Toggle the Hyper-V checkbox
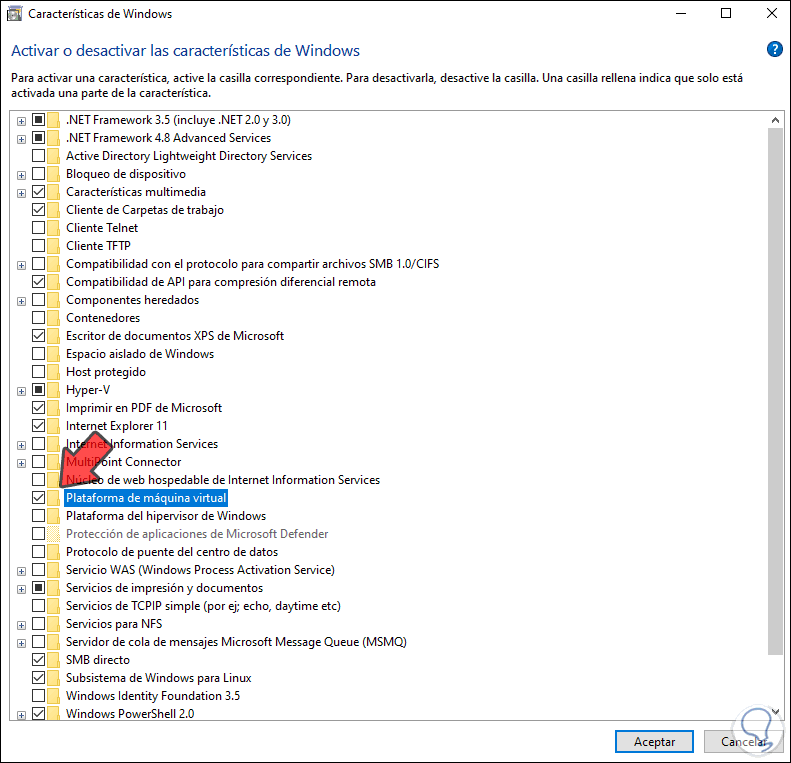This screenshot has height=763, width=791. point(38,390)
